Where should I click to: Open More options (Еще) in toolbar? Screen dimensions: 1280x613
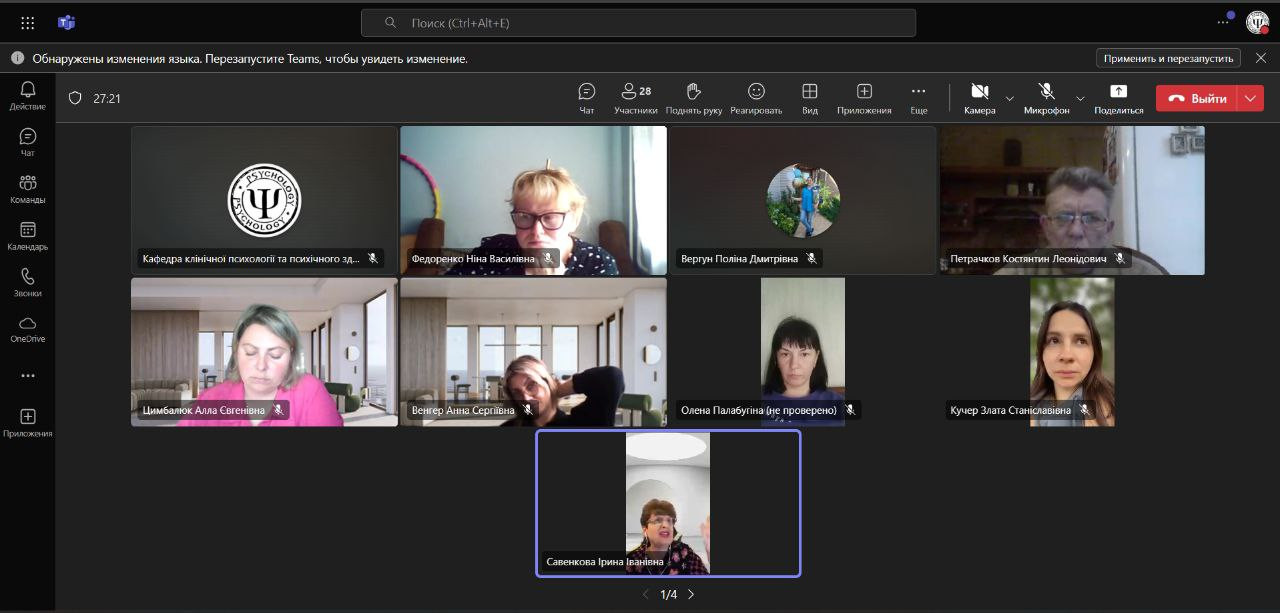(x=919, y=98)
